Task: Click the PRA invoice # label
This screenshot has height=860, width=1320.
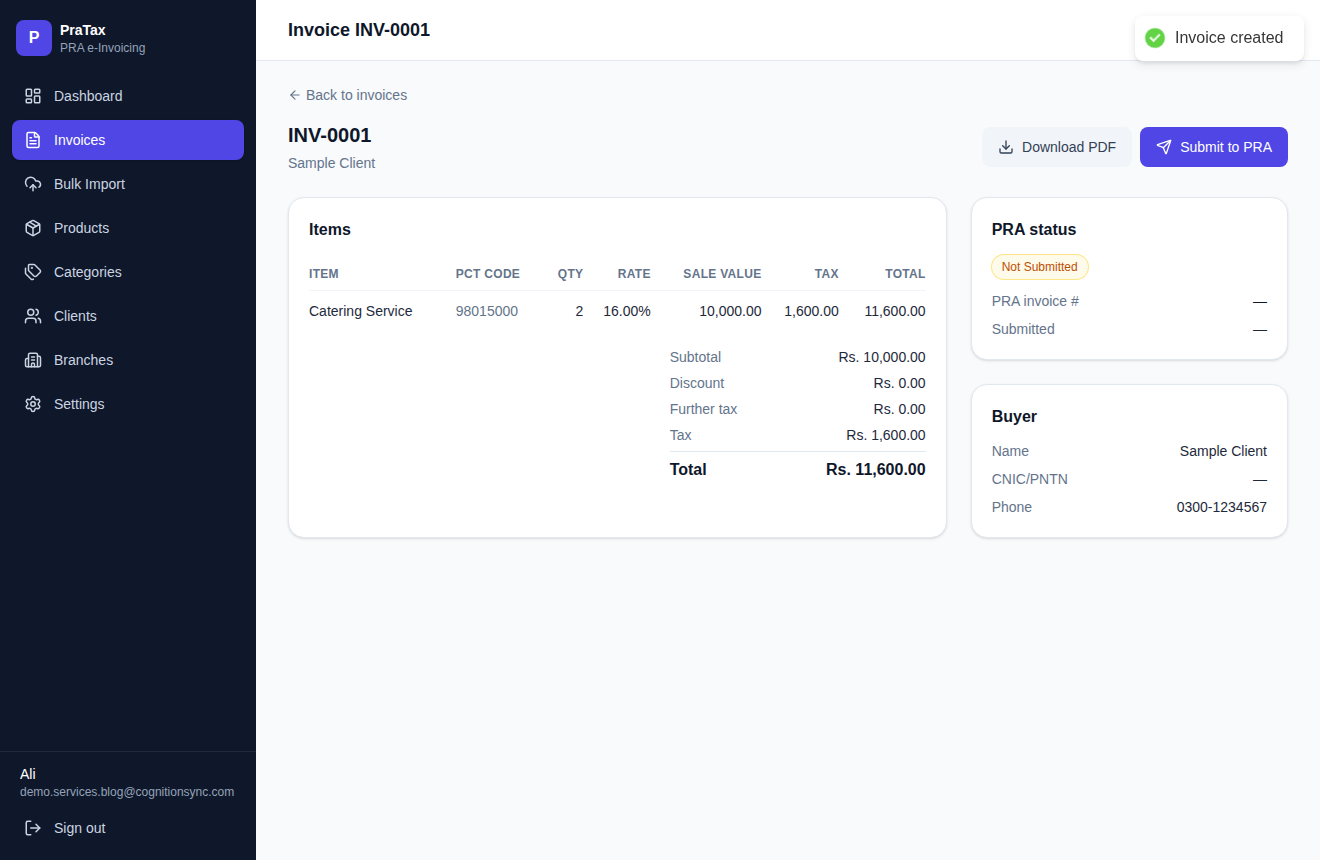Action: [1035, 301]
